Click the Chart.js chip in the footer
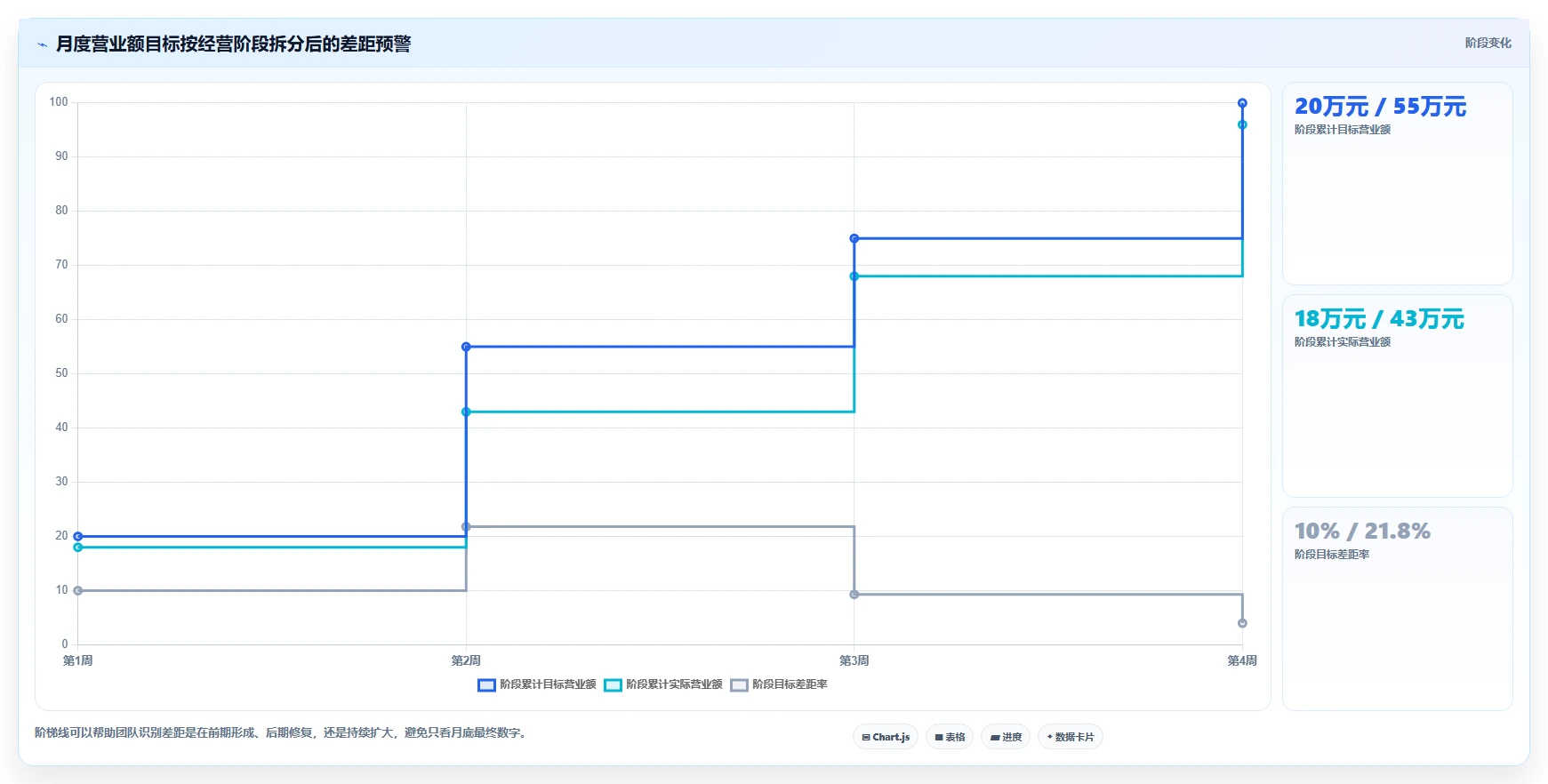 click(886, 737)
